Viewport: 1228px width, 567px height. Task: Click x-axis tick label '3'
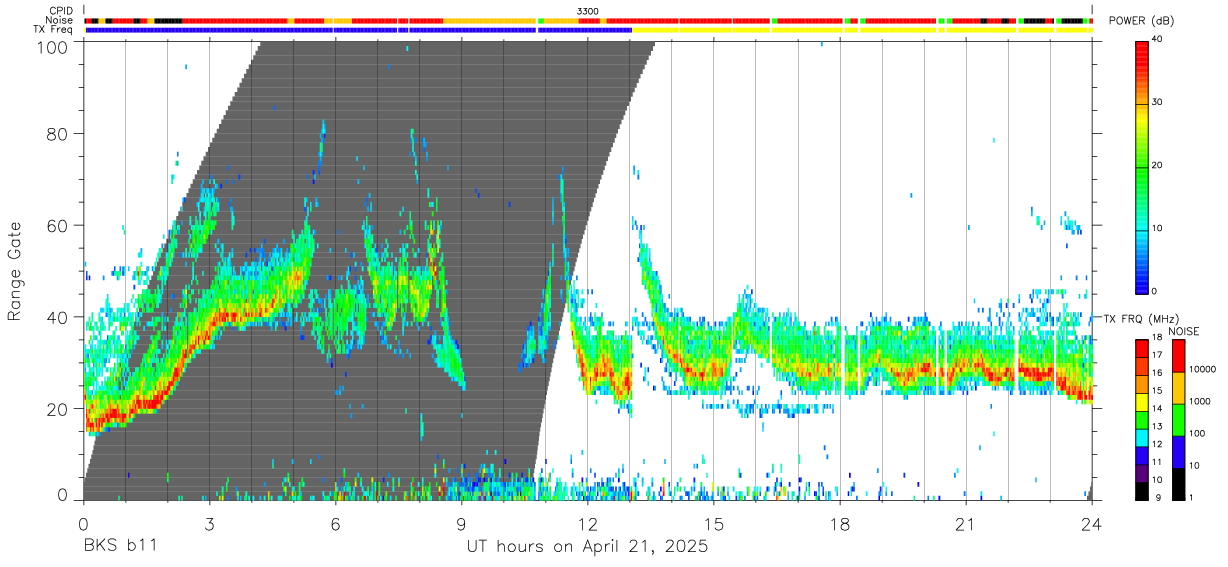[209, 524]
